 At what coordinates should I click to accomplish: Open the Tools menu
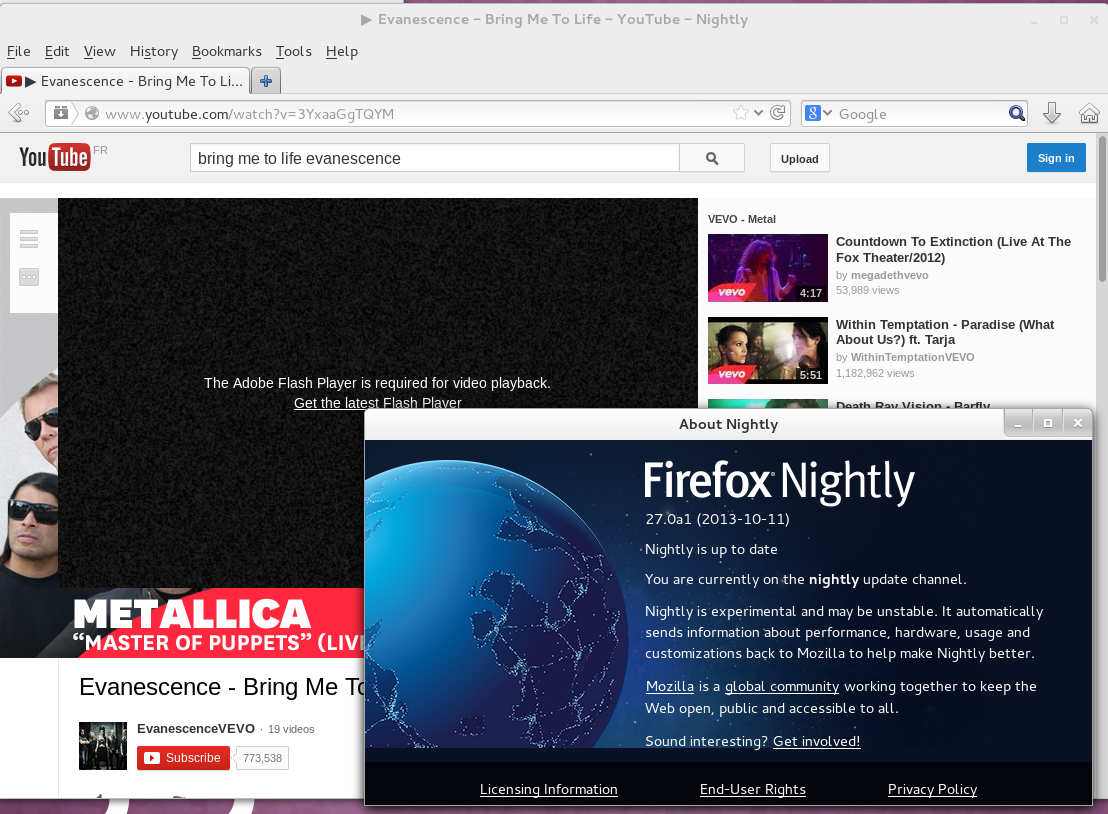(x=293, y=52)
